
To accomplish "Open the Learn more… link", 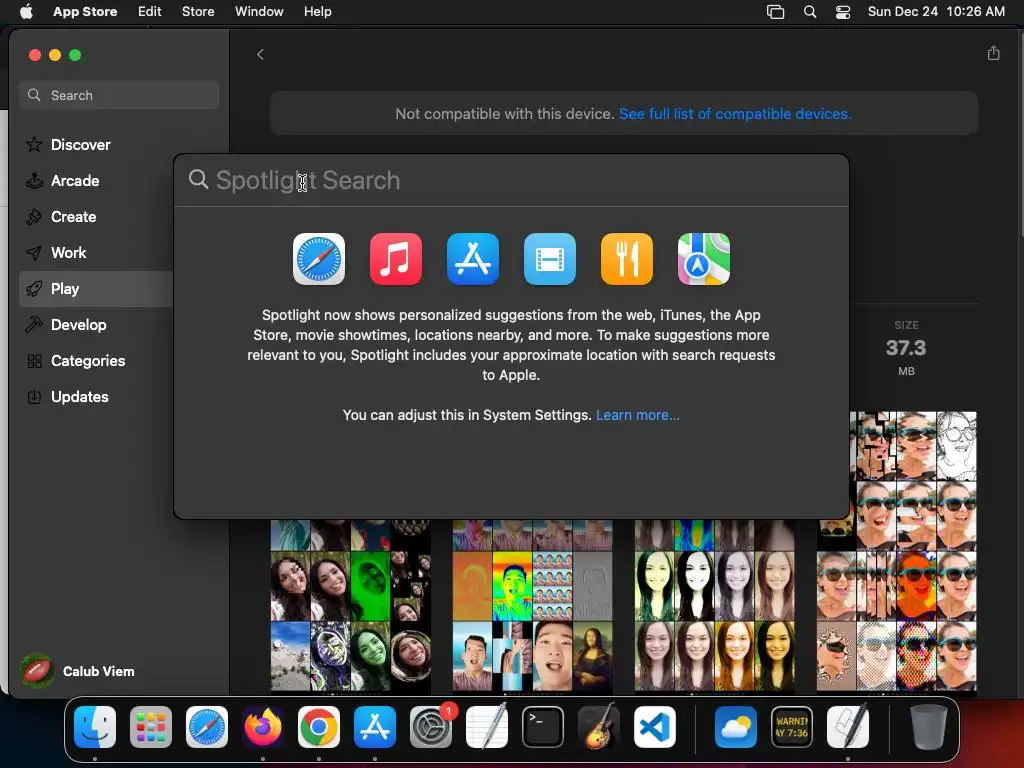I will point(637,415).
